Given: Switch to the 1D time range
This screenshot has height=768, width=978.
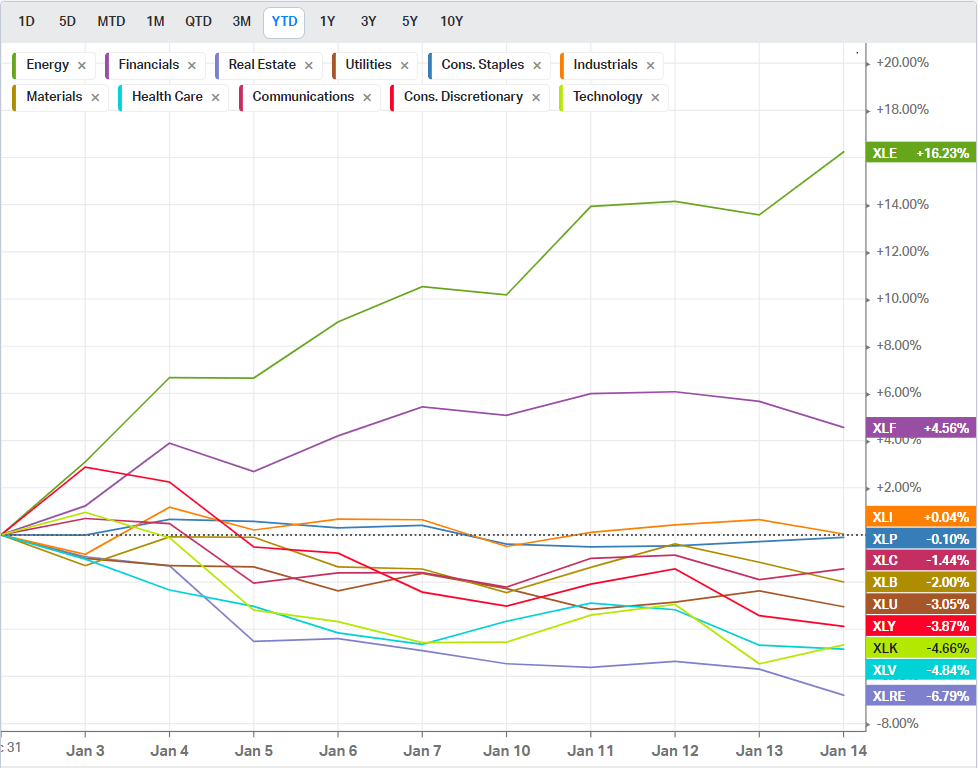Looking at the screenshot, I should coord(27,21).
